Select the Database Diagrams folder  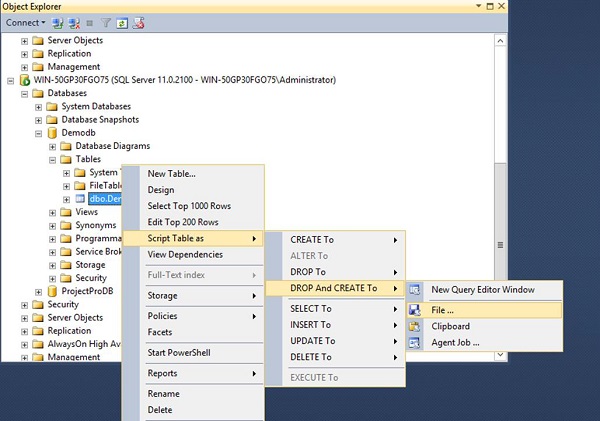coord(112,146)
